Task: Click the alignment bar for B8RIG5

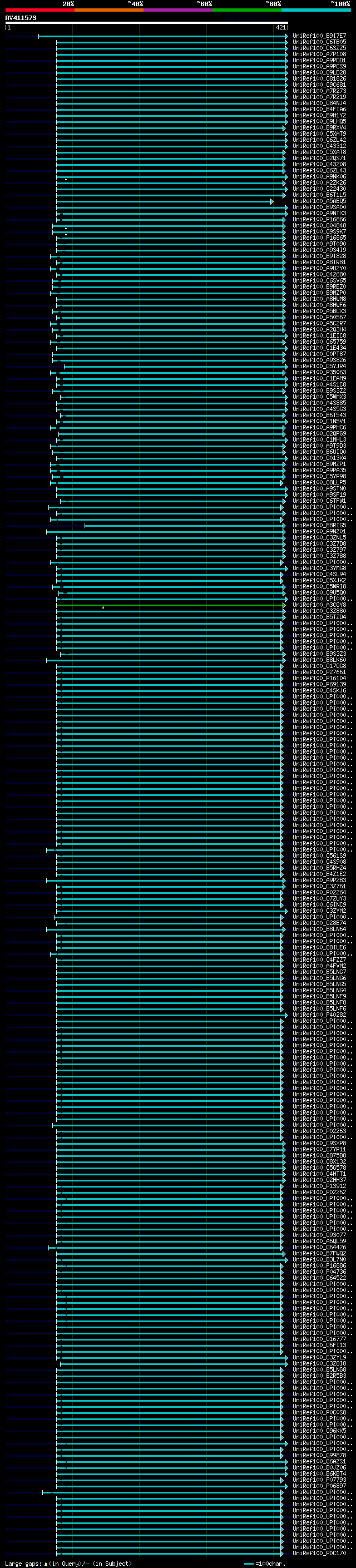Action: coord(184,526)
